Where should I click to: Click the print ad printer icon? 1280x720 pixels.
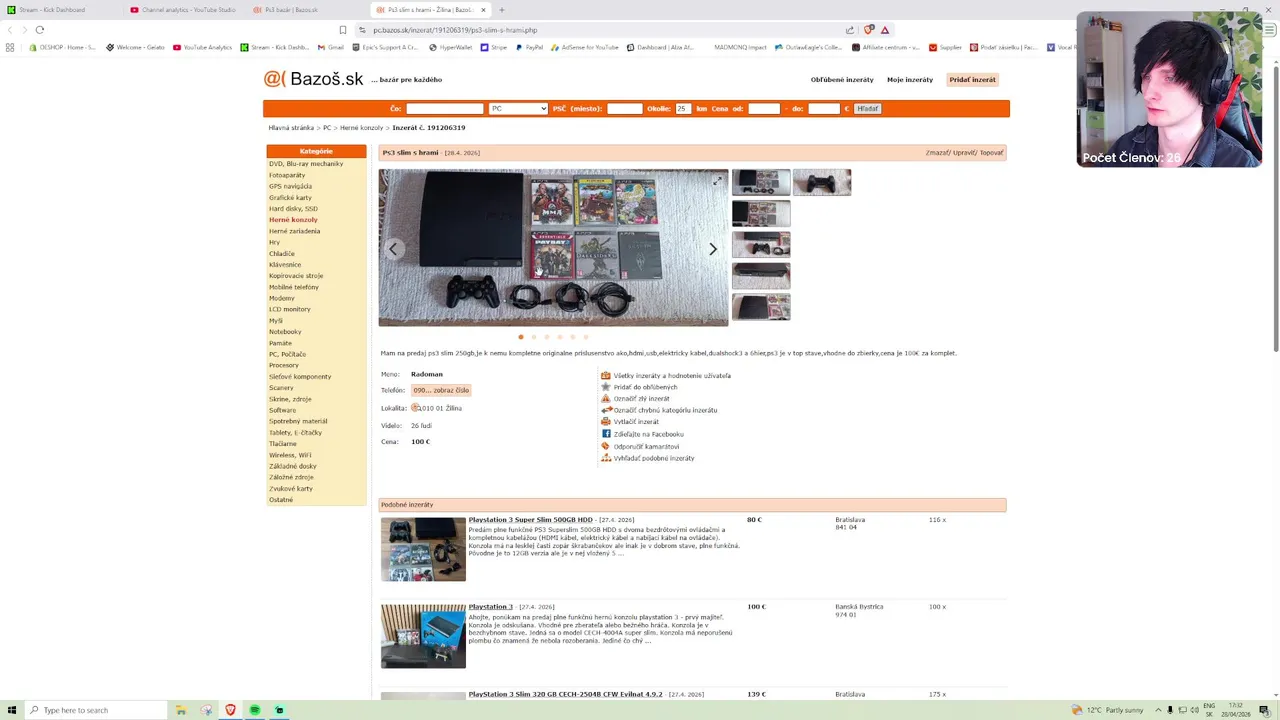tap(606, 422)
